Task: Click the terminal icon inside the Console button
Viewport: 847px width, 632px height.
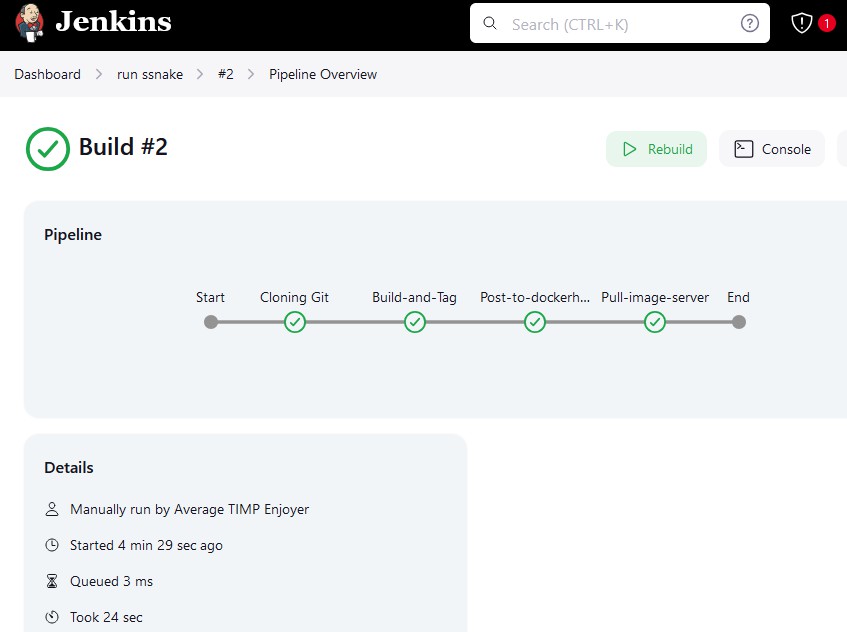Action: click(744, 149)
